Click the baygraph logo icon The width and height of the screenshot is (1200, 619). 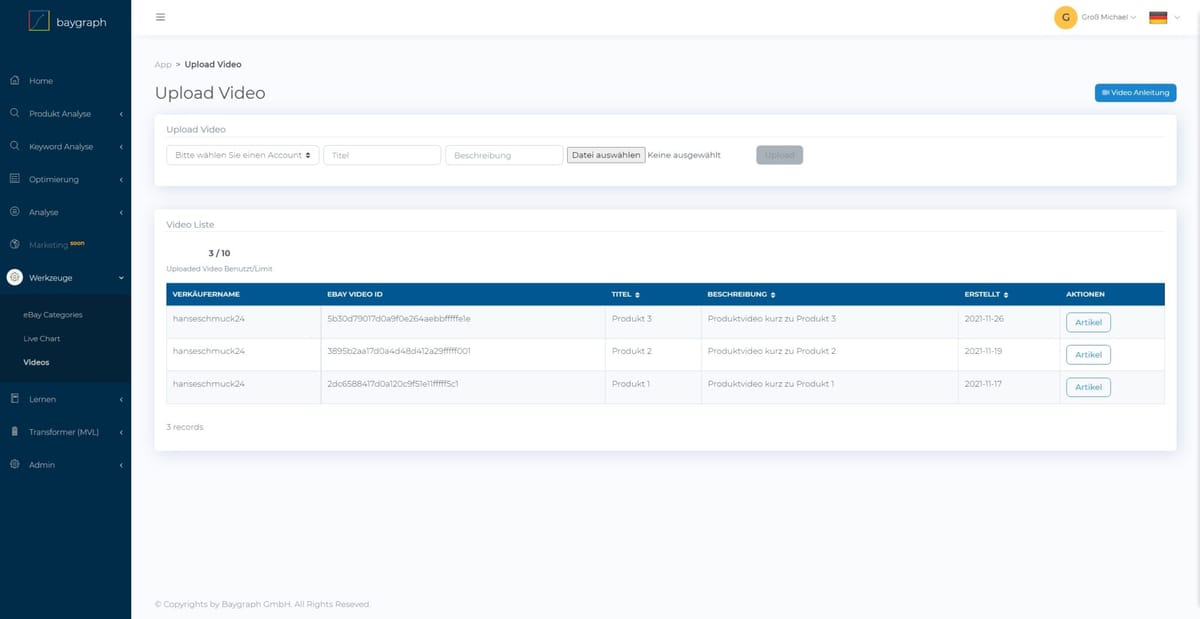[38, 21]
